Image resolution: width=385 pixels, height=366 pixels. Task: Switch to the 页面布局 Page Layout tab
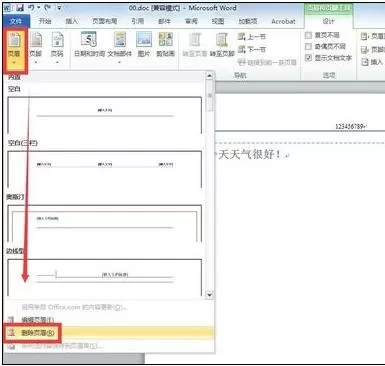coord(105,21)
